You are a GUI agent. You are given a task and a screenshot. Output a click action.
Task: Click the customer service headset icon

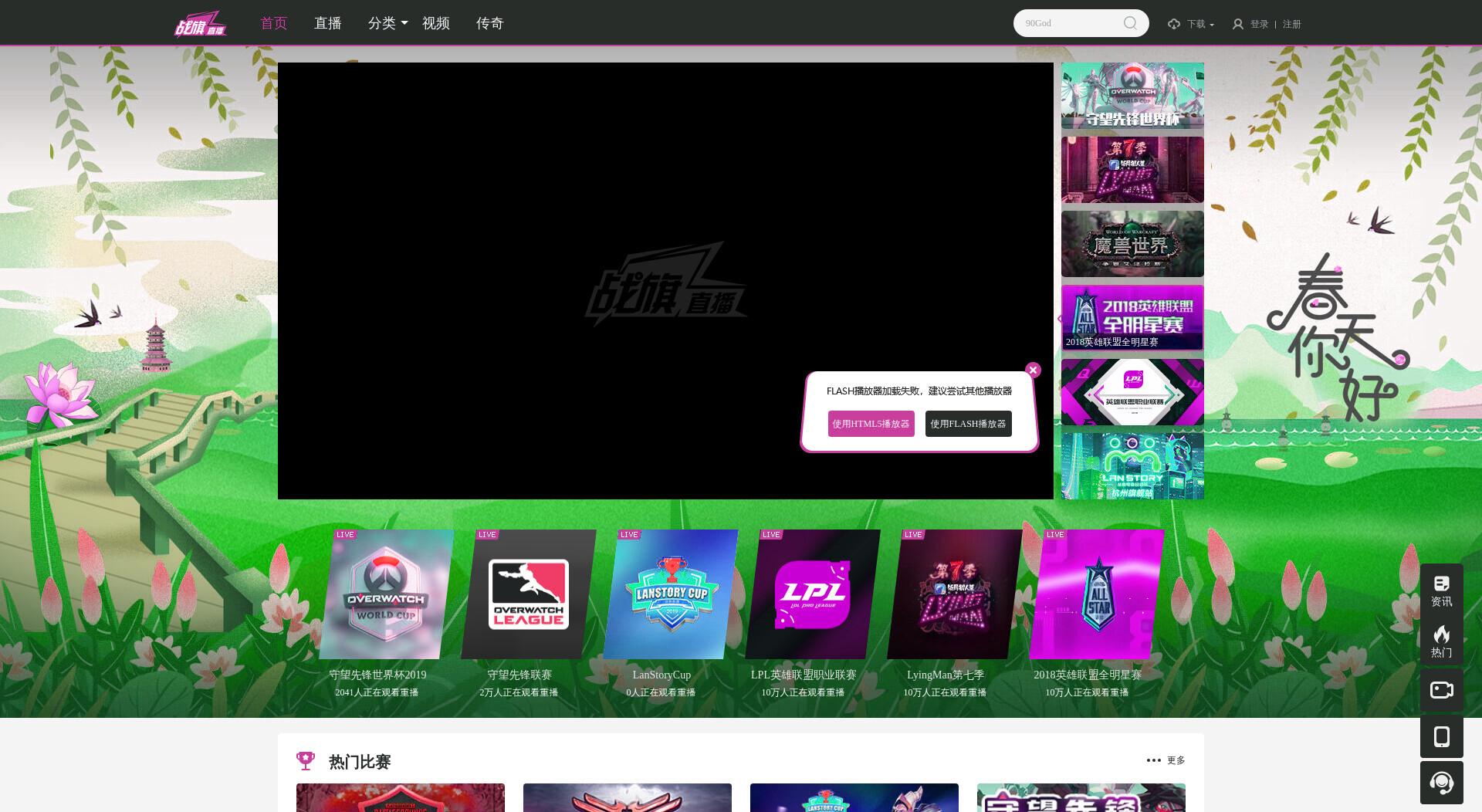tap(1441, 783)
